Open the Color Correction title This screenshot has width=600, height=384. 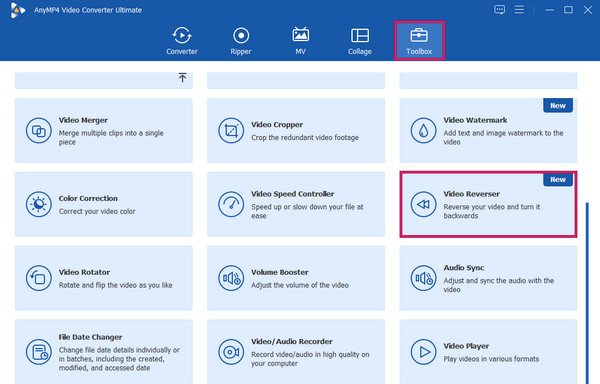[x=88, y=199]
